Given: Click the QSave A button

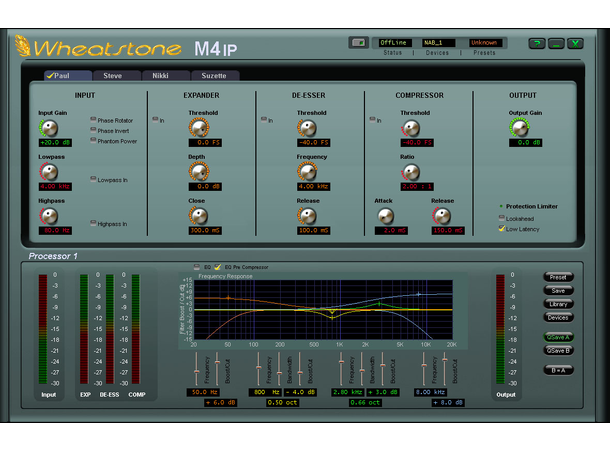Looking at the screenshot, I should (x=558, y=337).
